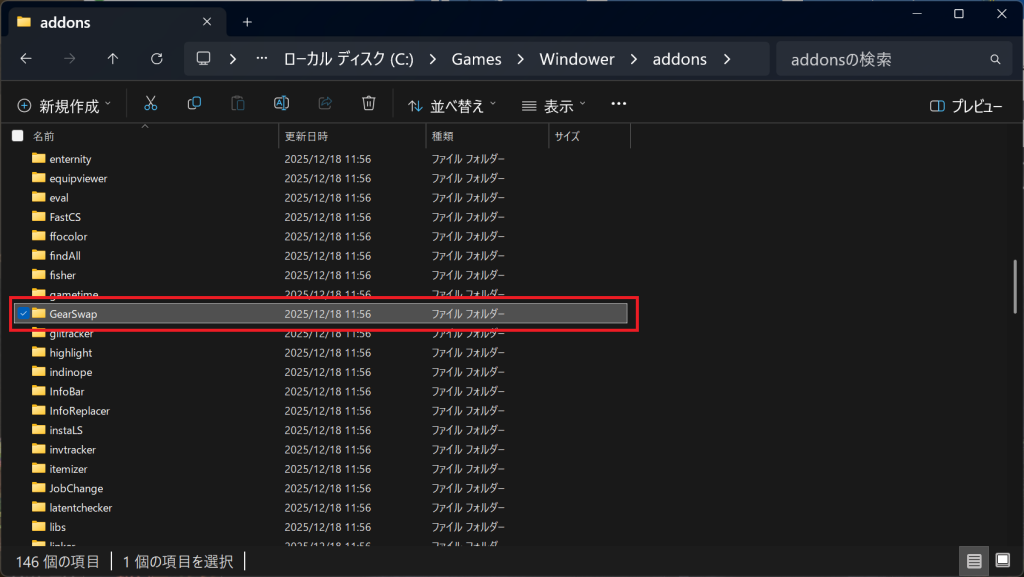The height and width of the screenshot is (577, 1024).
Task: Click the Refresh button in navigation bar
Action: 156,59
